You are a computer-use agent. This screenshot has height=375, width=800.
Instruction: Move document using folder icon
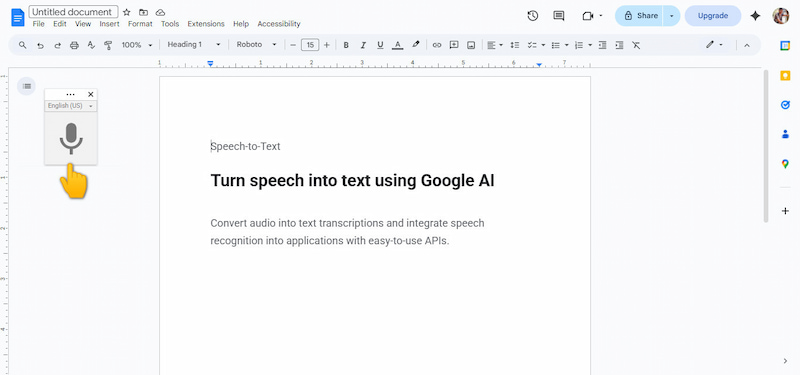pos(143,12)
